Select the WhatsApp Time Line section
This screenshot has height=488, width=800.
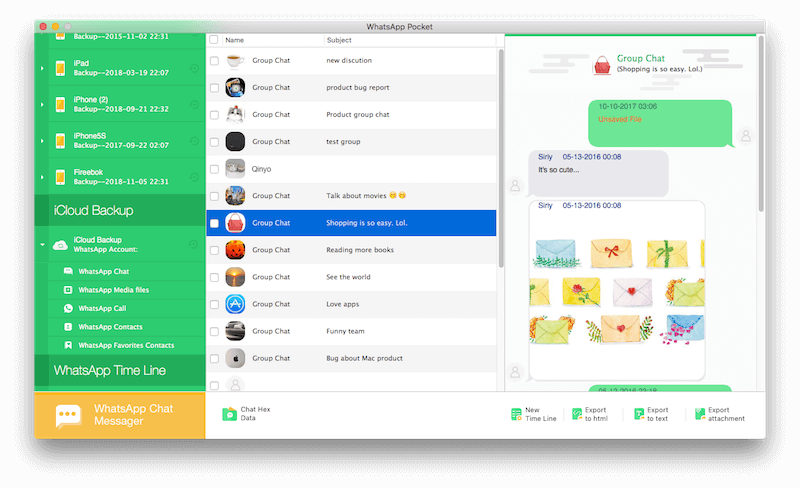click(120, 370)
